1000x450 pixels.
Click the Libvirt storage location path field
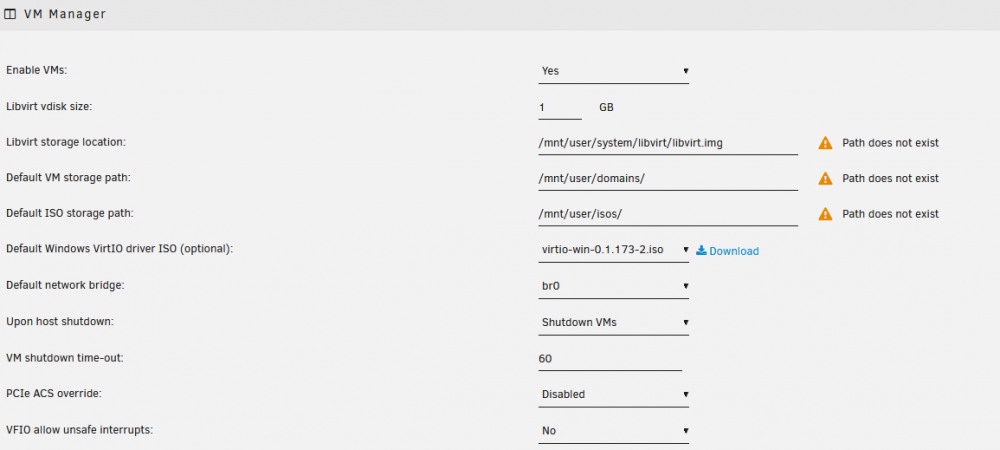coord(668,143)
